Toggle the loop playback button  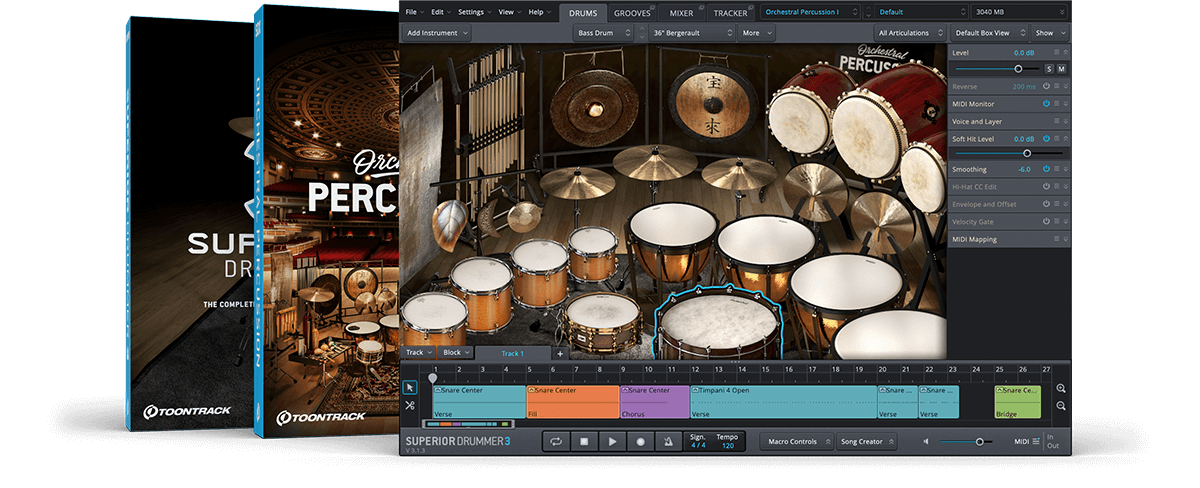555,441
